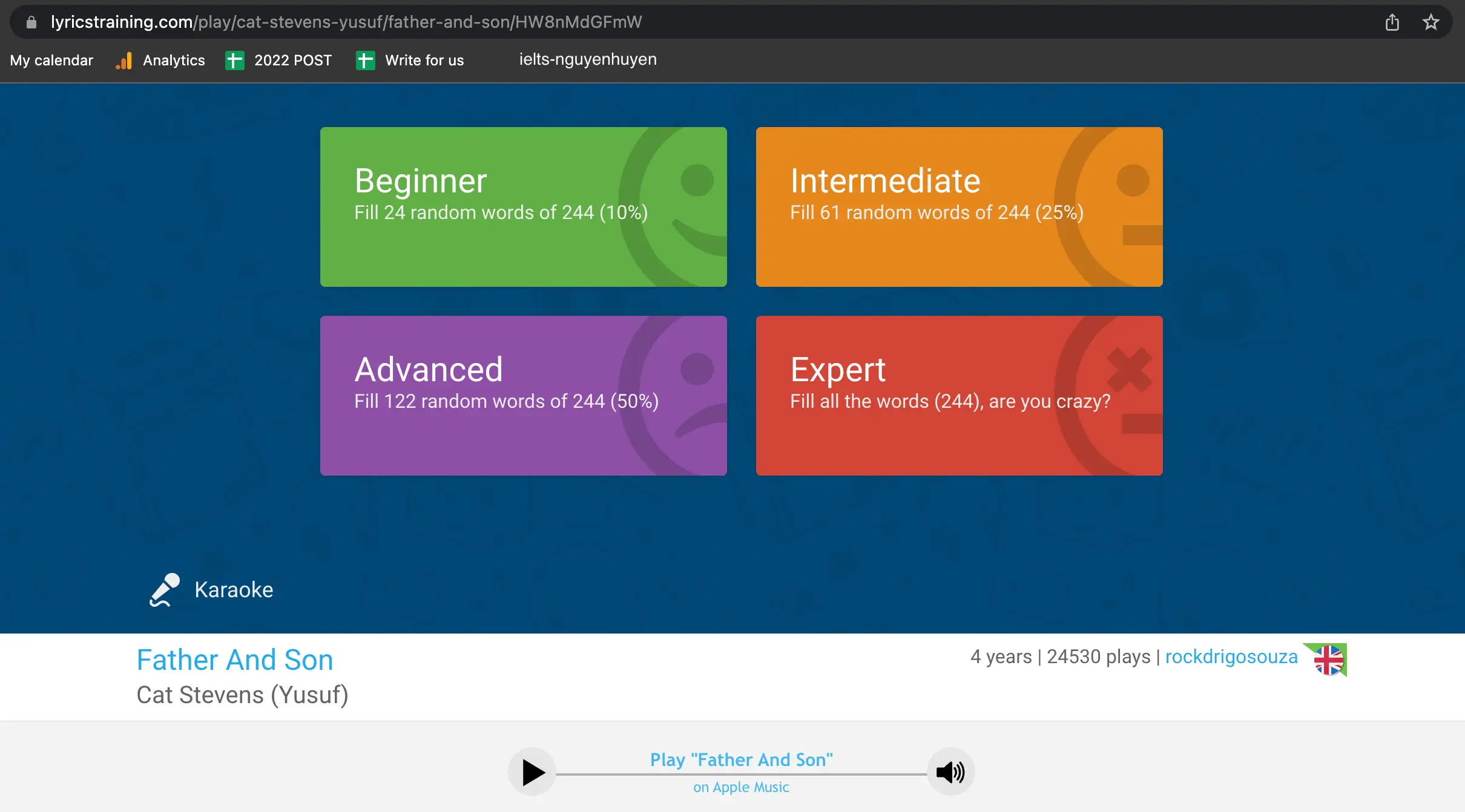The width and height of the screenshot is (1465, 812).
Task: Click the UK flag language icon
Action: (x=1328, y=660)
